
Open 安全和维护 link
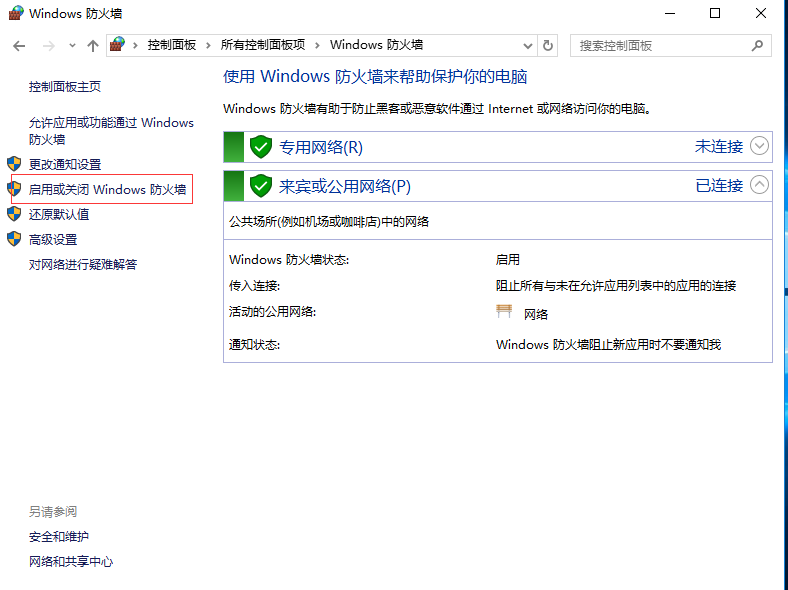[59, 537]
